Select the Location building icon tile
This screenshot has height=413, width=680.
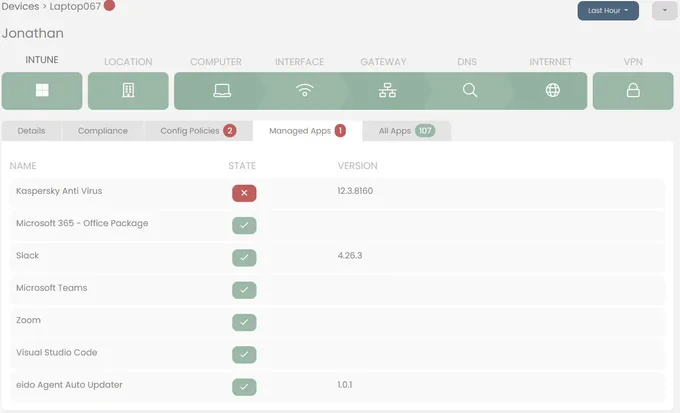[x=128, y=91]
